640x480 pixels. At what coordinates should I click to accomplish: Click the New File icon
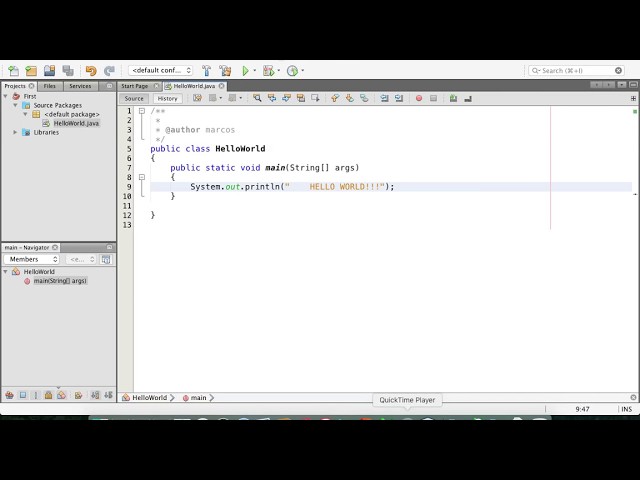pyautogui.click(x=13, y=71)
